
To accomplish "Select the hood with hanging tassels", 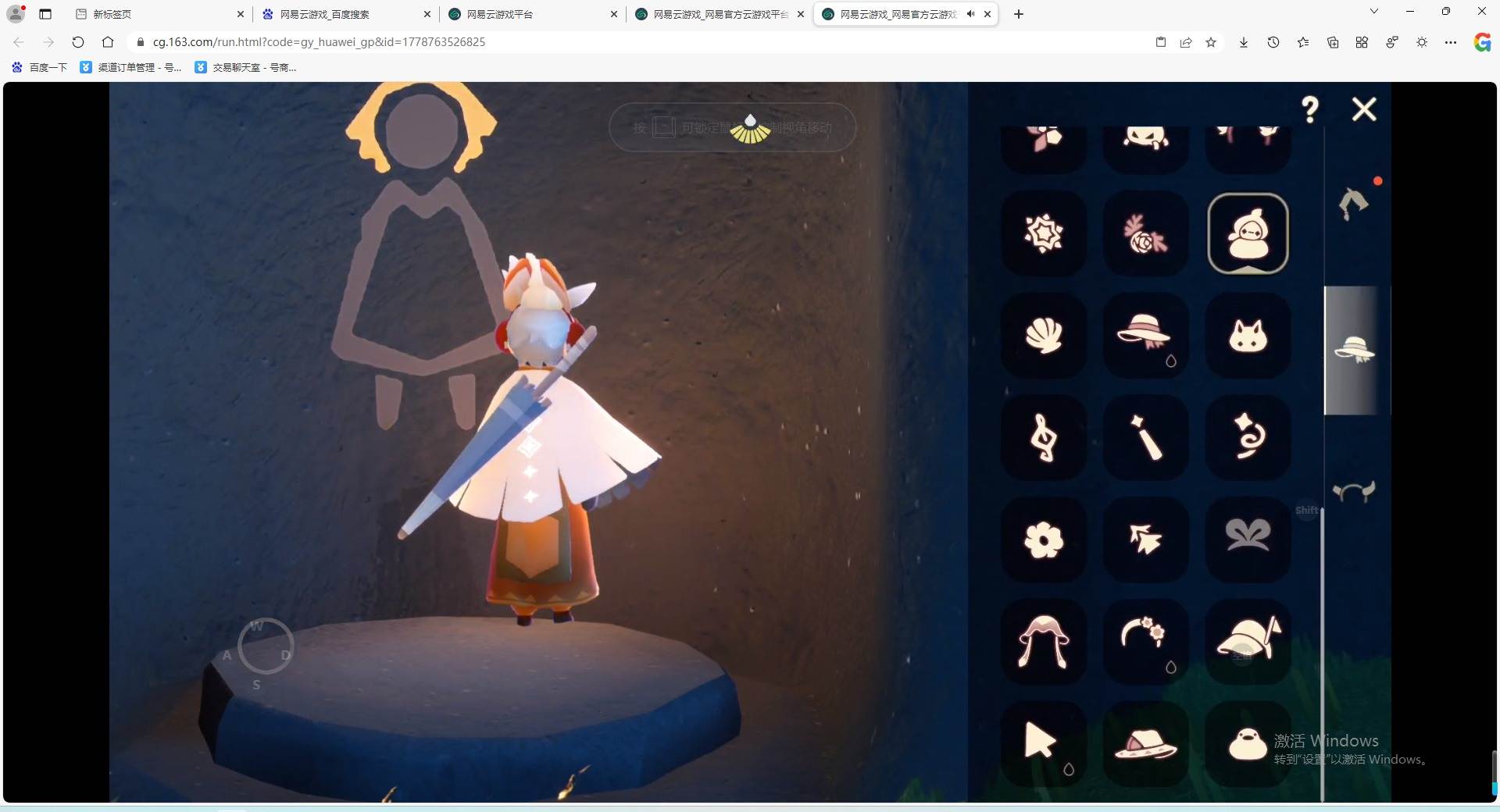I will coord(1044,642).
